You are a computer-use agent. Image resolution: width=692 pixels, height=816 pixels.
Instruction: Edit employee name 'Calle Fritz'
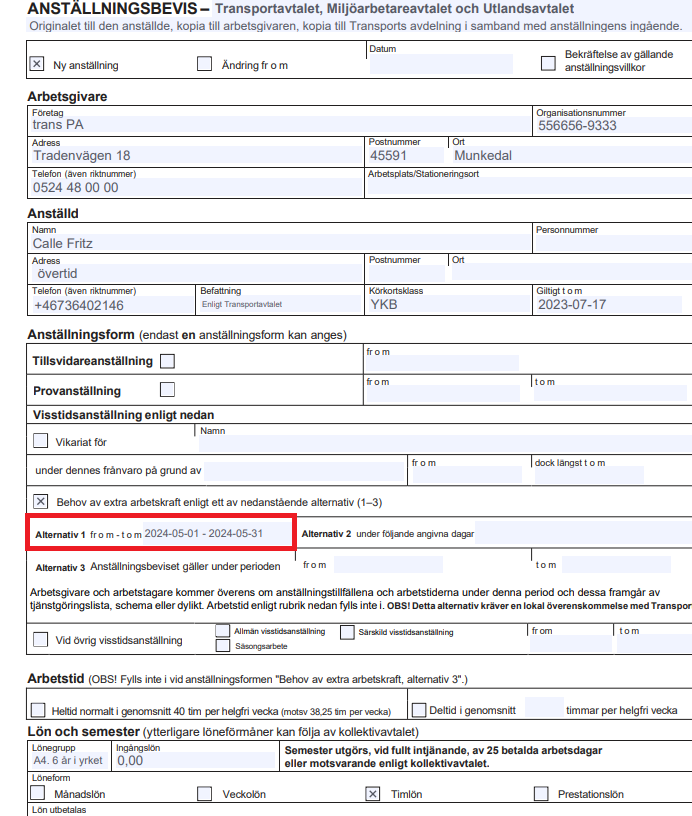281,244
